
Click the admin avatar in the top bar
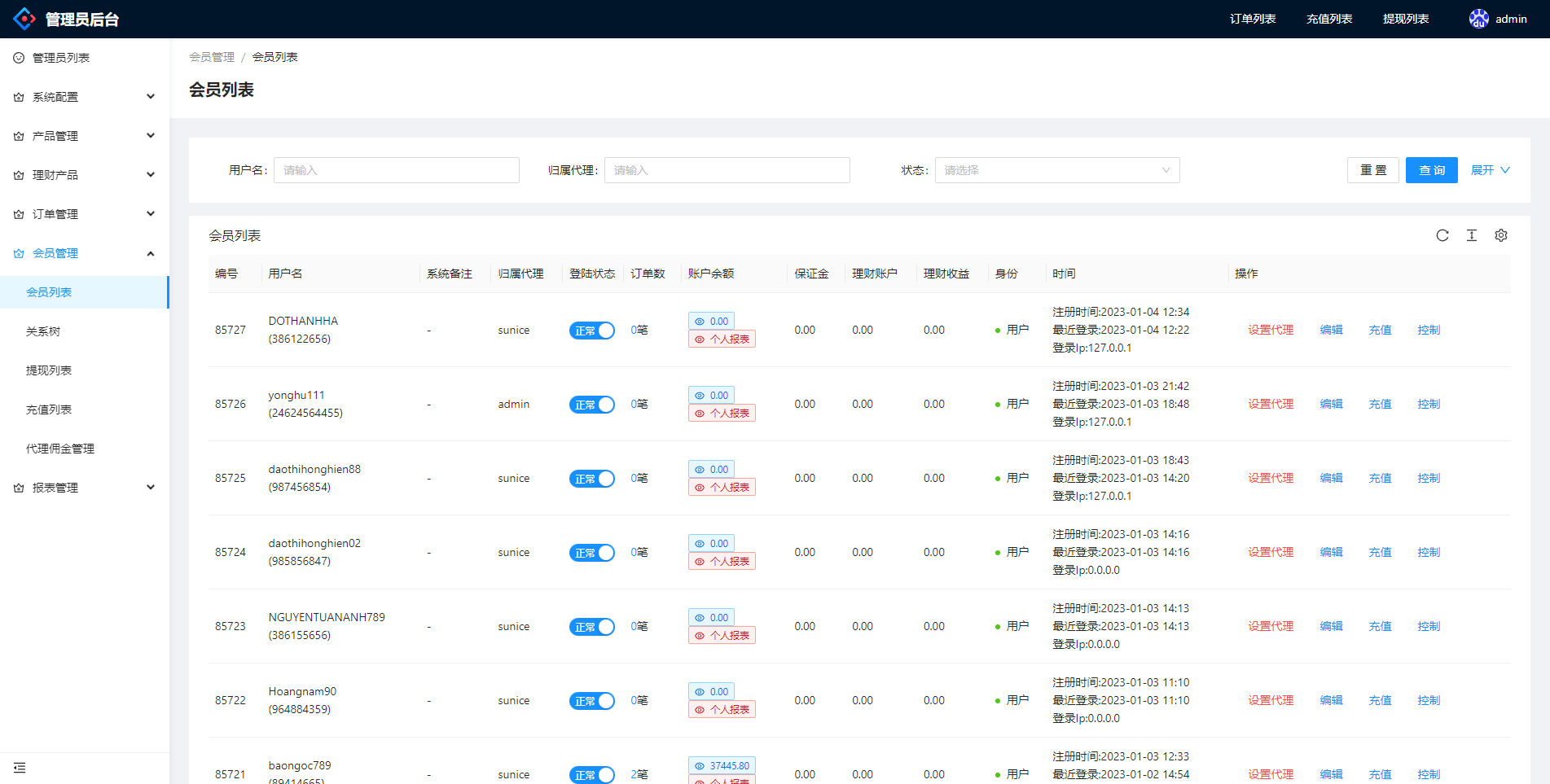(1478, 18)
